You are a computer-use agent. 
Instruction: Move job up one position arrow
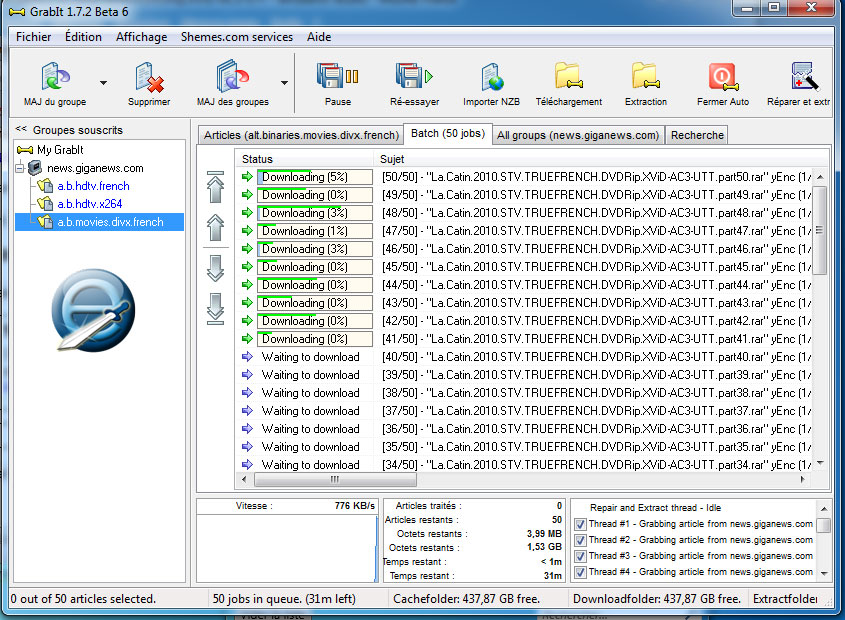215,227
